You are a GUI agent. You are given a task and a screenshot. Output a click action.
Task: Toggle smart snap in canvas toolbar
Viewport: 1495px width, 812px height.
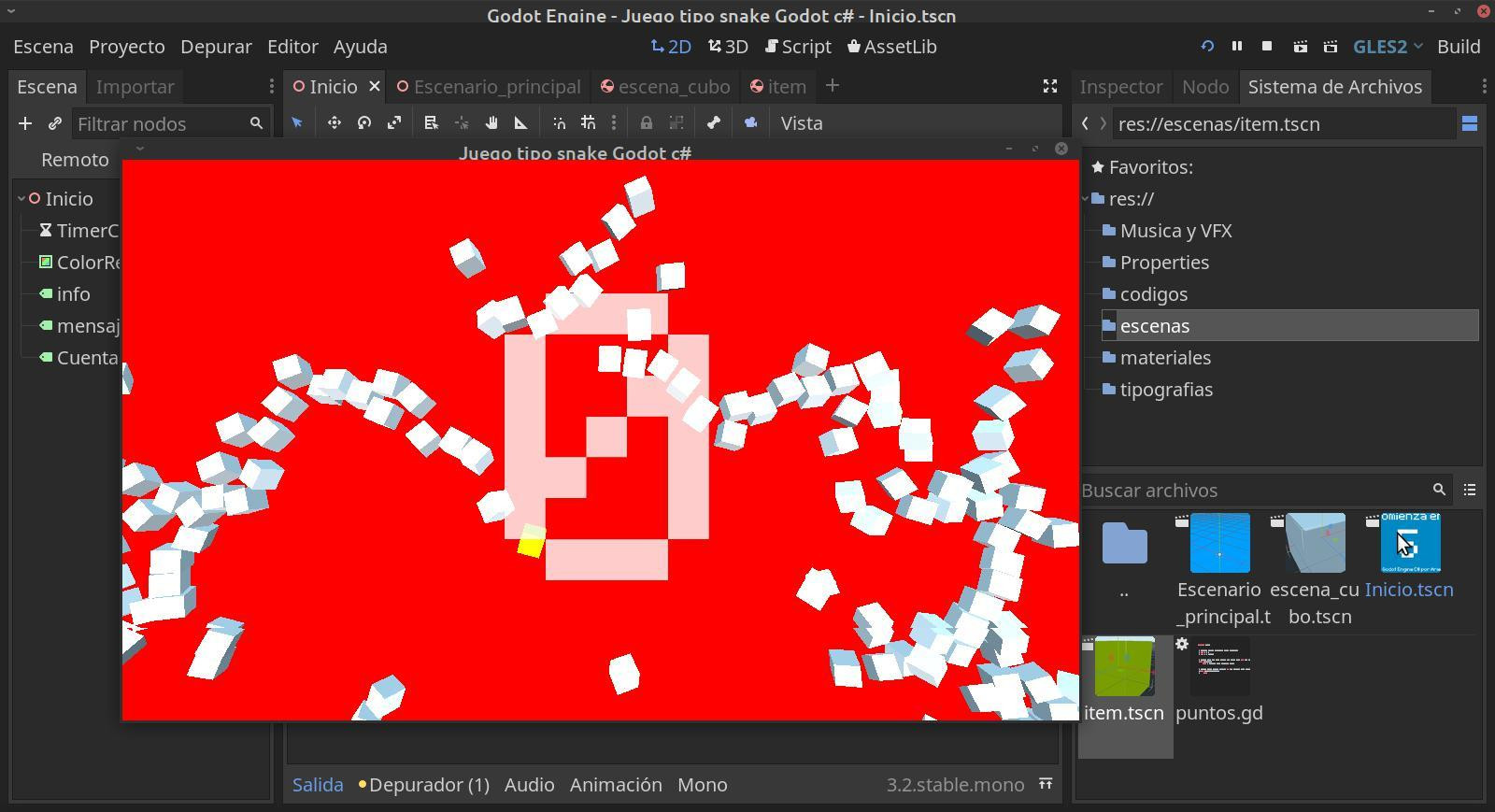pyautogui.click(x=559, y=123)
